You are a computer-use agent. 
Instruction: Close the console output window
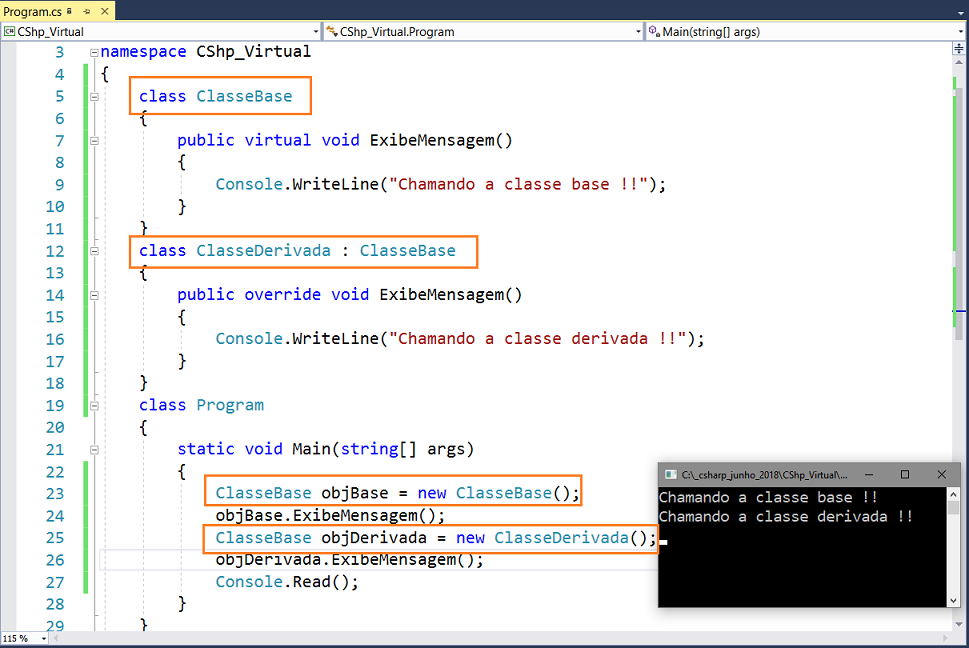pos(941,474)
